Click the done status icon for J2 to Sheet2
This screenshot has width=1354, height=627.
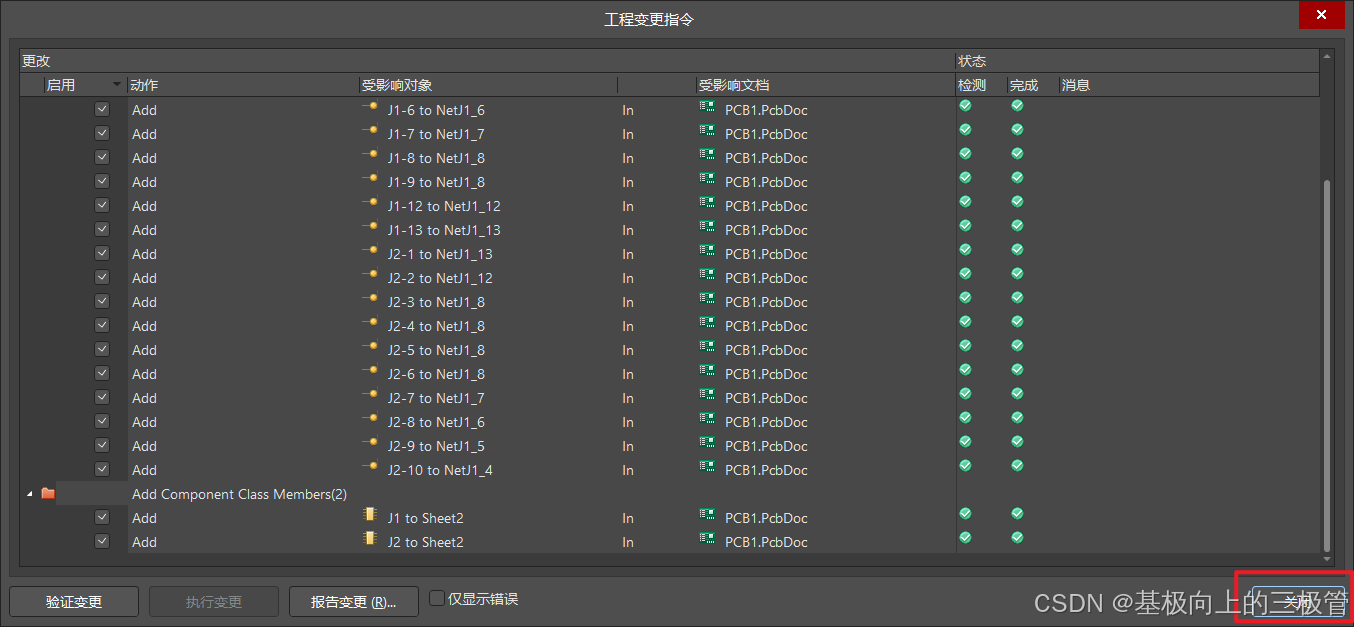click(1017, 537)
